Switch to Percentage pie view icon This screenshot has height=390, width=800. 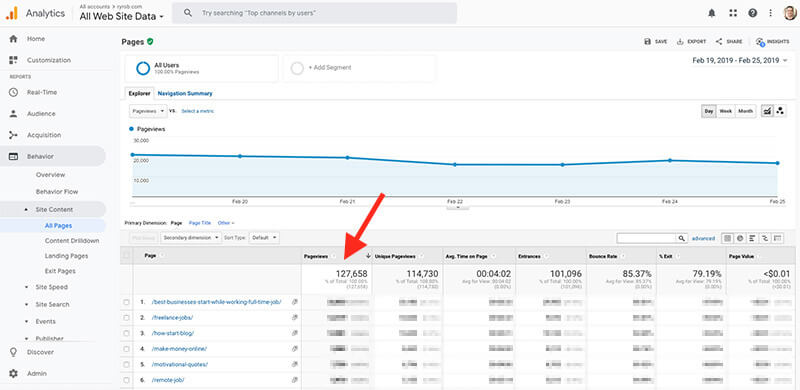coord(739,238)
